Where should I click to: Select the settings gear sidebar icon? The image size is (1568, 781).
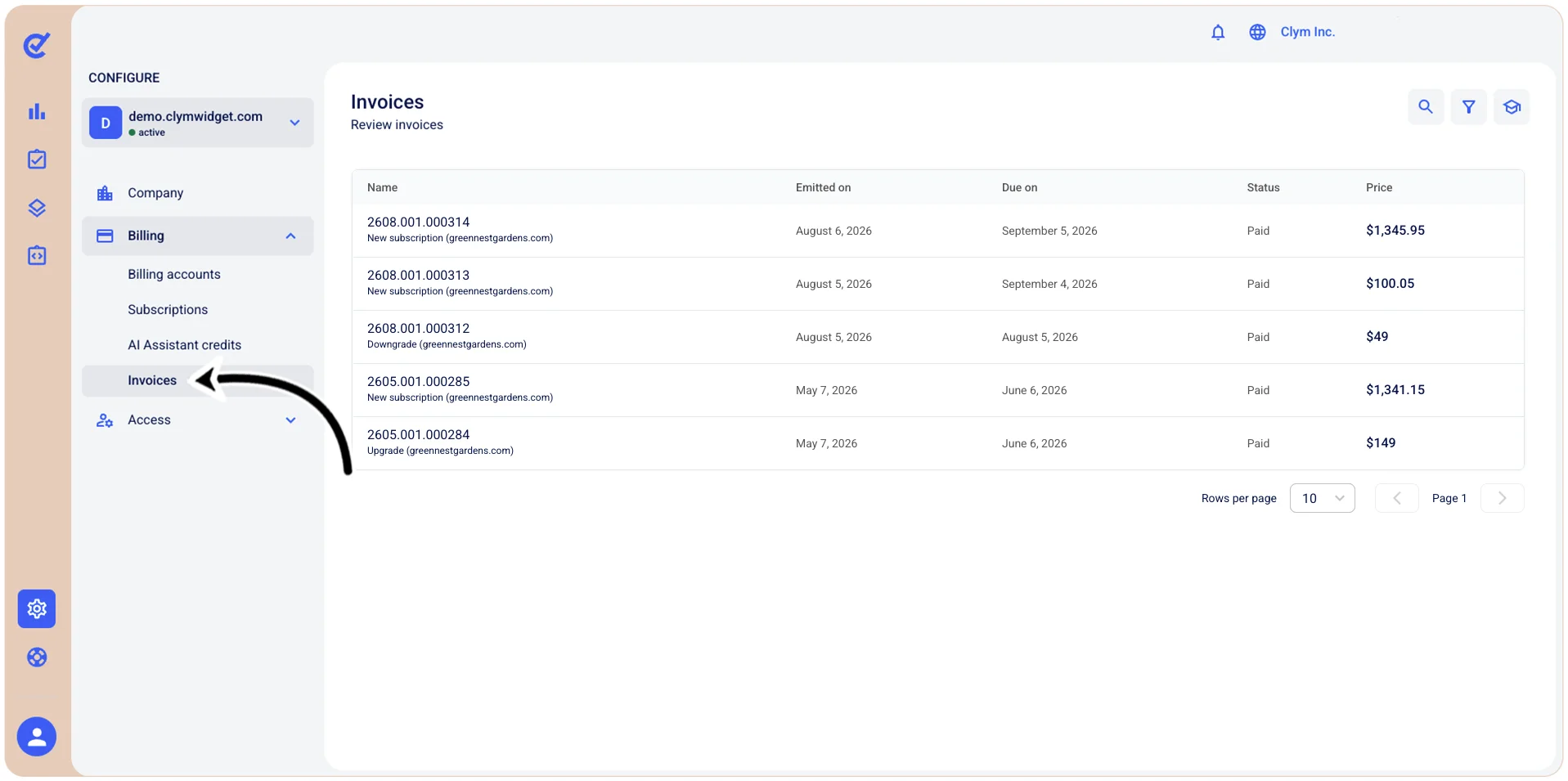coord(37,608)
